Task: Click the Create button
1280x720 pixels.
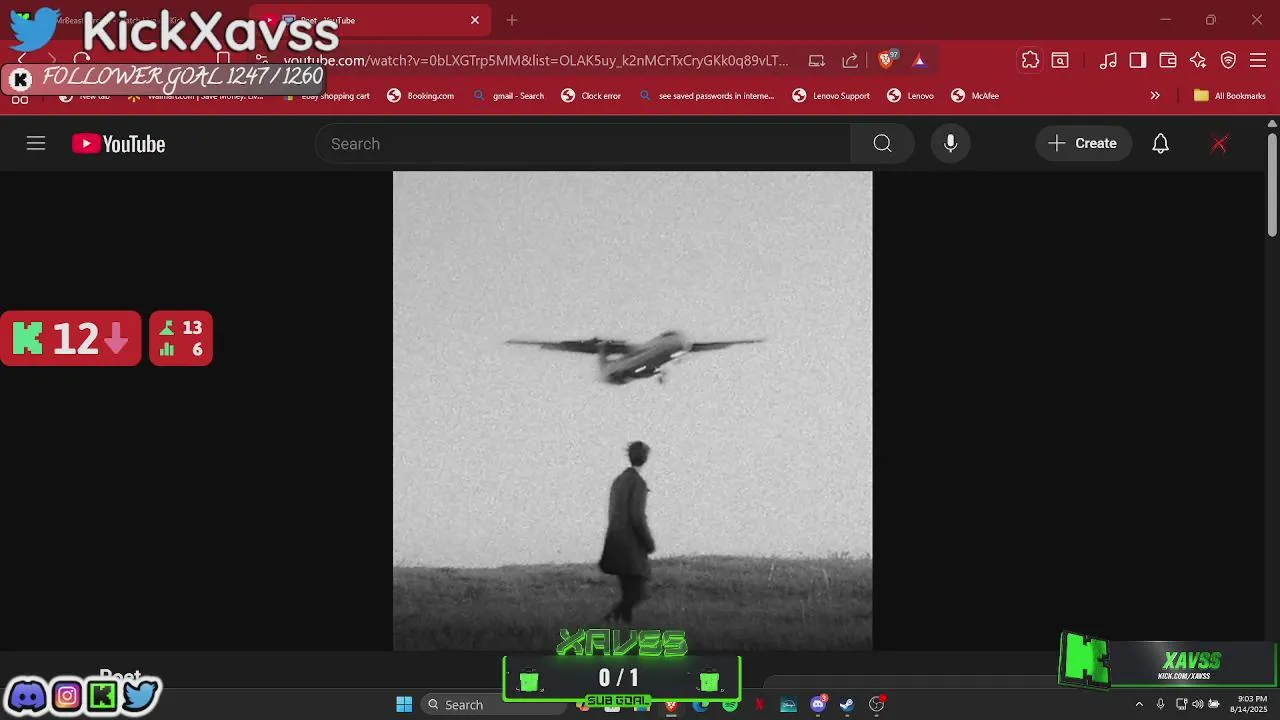Action: [x=1083, y=143]
